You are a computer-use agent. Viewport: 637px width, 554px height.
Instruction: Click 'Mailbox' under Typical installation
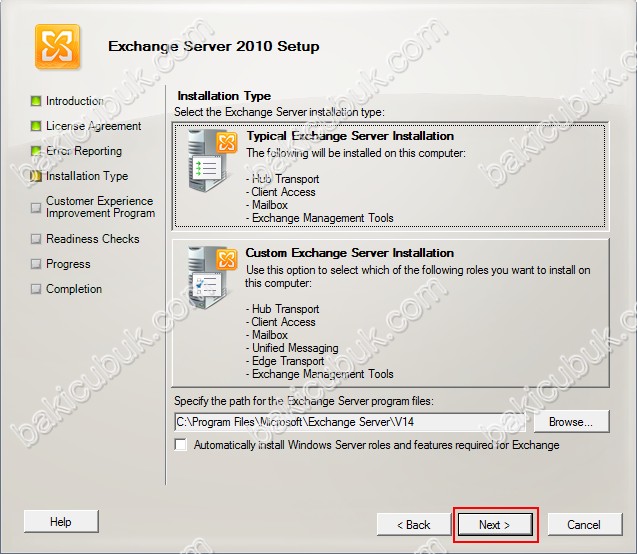tap(270, 205)
